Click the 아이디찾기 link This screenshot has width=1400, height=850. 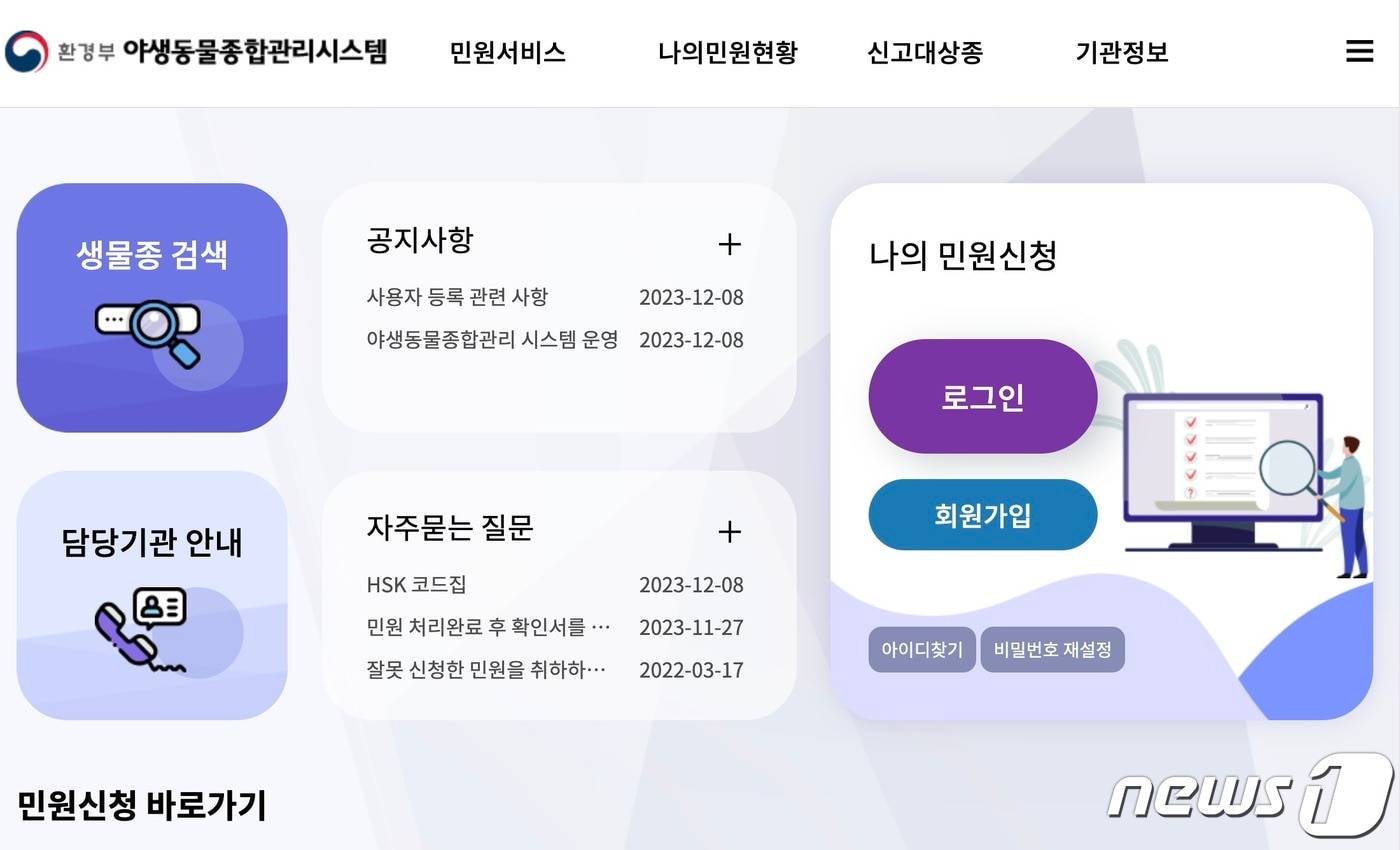pyautogui.click(x=921, y=649)
